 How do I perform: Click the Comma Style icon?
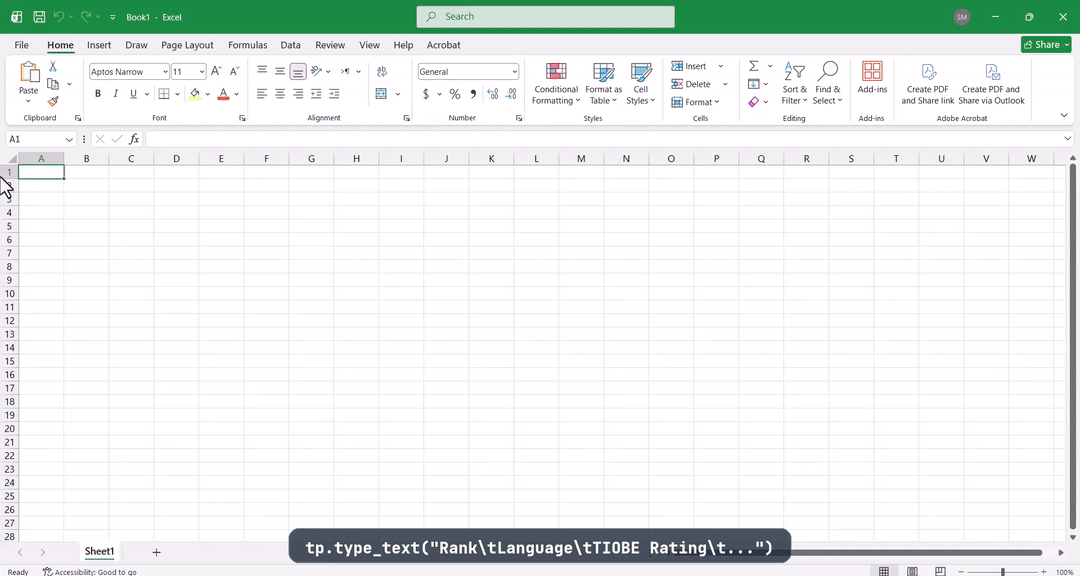point(472,94)
